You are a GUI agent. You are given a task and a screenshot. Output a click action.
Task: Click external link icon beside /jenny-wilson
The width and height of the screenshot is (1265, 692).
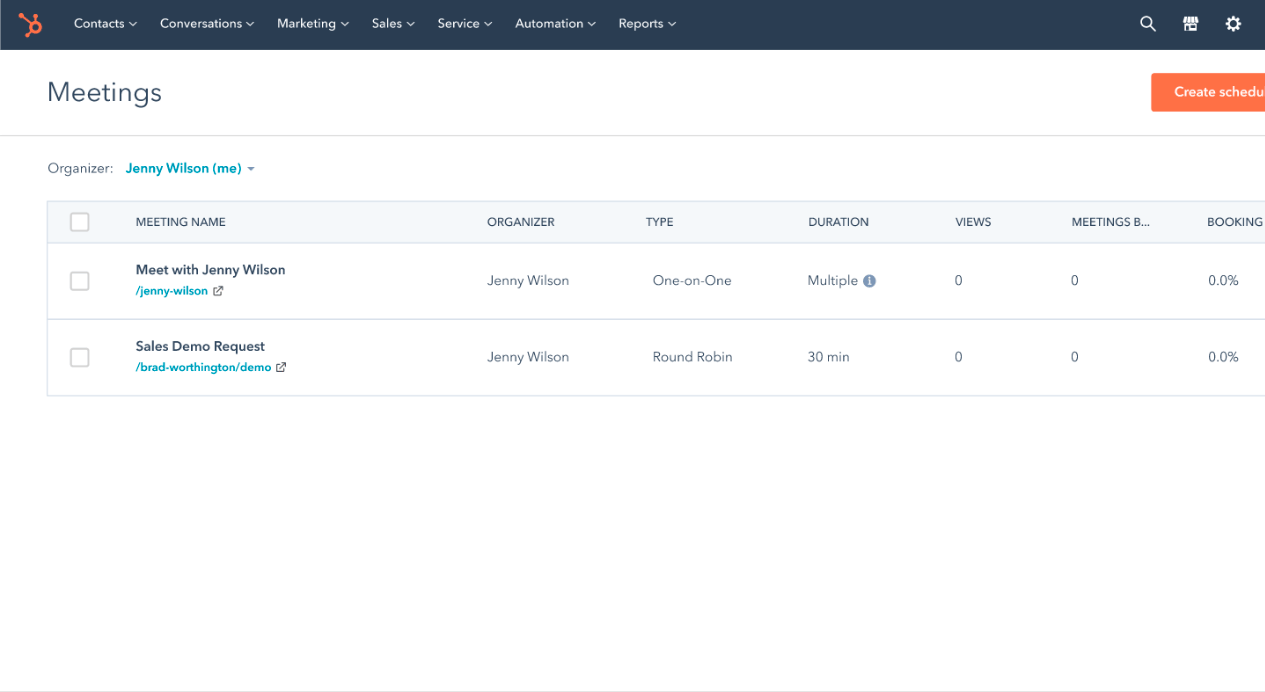point(218,291)
